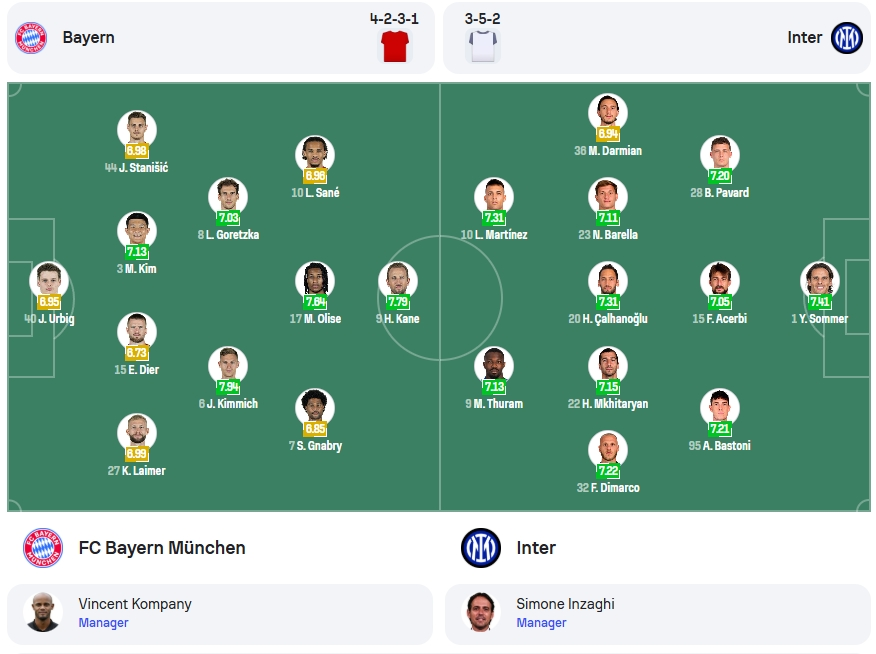
Task: Open the Inter club crest in the header
Action: click(846, 38)
